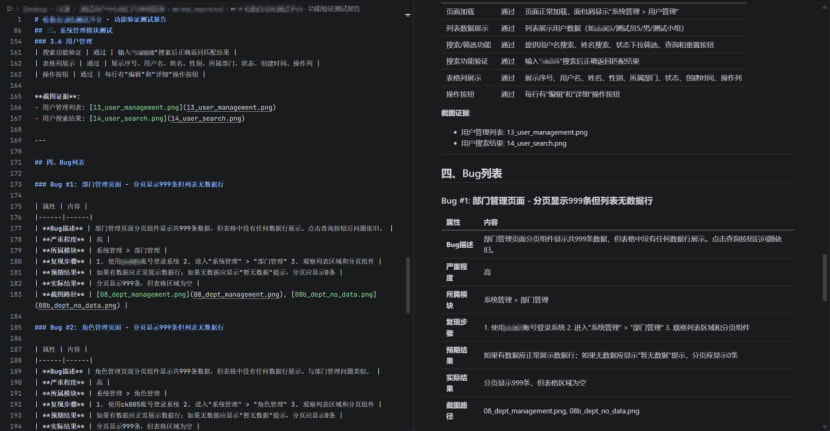
Task: Click the preview pane's scroll-down arrow
Action: (x=825, y=427)
